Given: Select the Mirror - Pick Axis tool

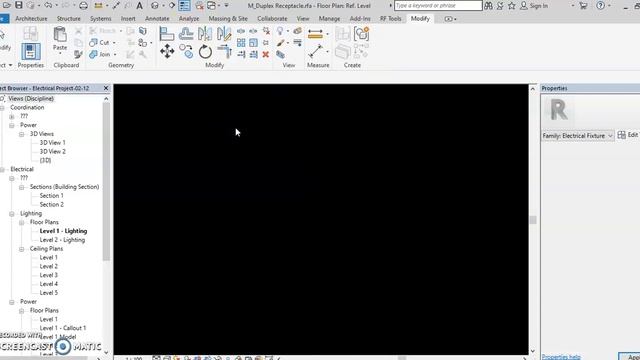Looking at the screenshot, I should (205, 33).
